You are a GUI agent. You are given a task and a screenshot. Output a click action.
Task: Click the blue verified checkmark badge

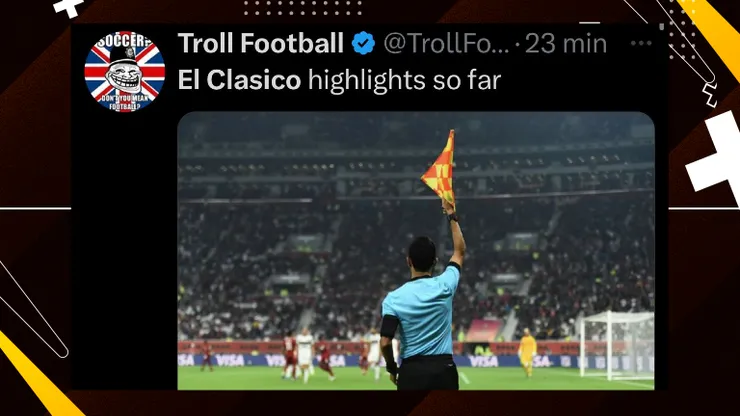(363, 43)
